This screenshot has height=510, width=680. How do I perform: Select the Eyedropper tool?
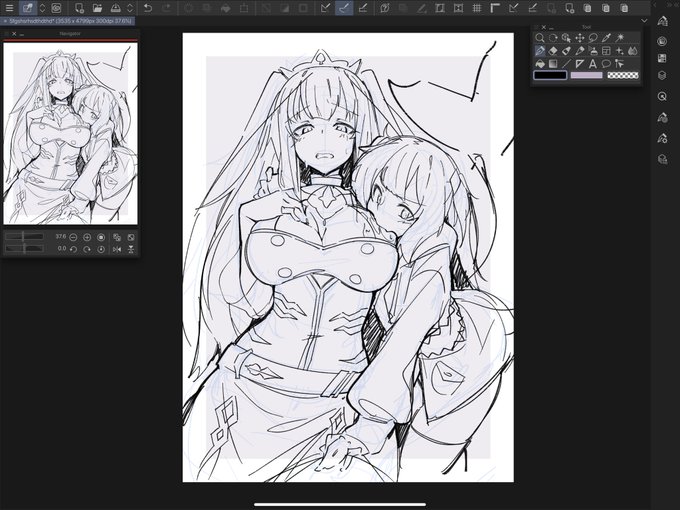pyautogui.click(x=606, y=38)
